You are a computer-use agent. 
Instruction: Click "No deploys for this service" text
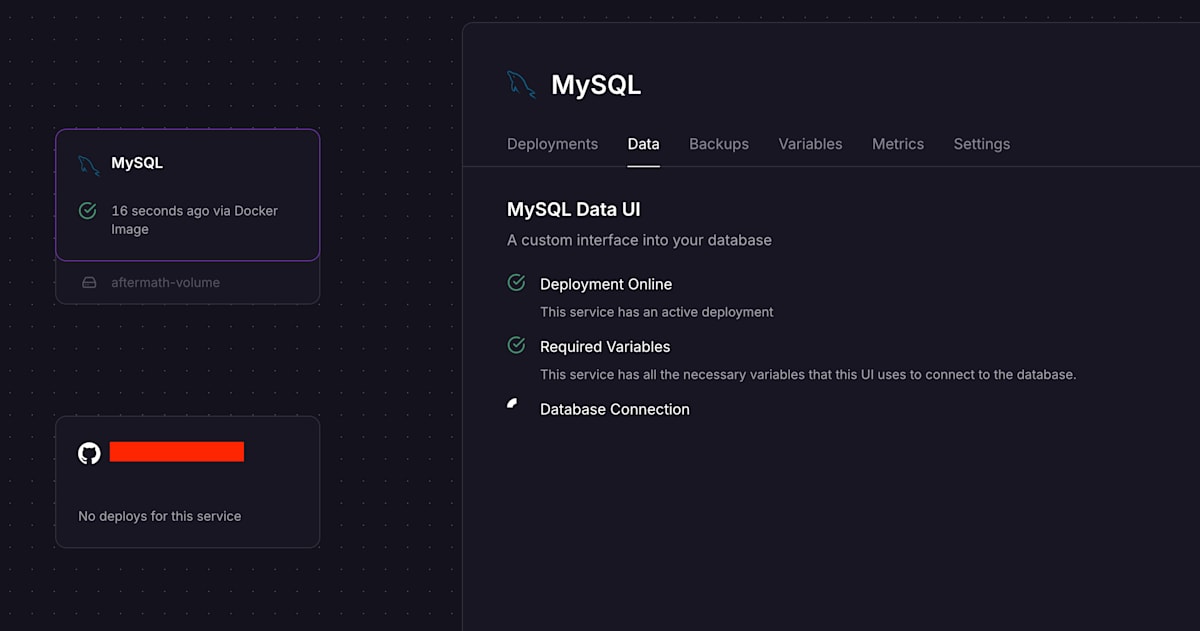160,516
